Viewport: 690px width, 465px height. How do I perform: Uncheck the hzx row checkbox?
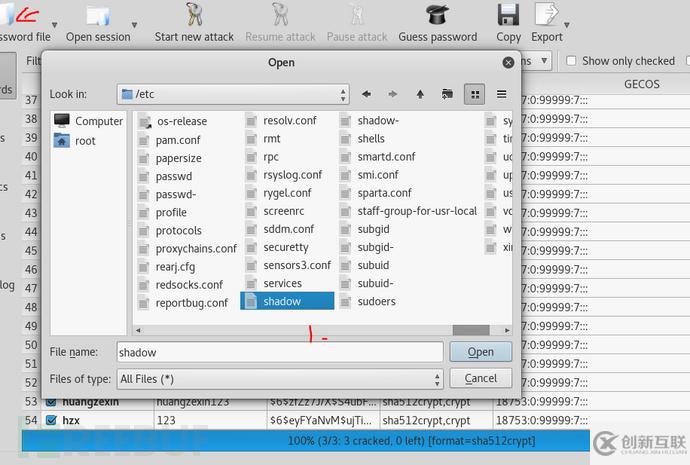pos(51,421)
